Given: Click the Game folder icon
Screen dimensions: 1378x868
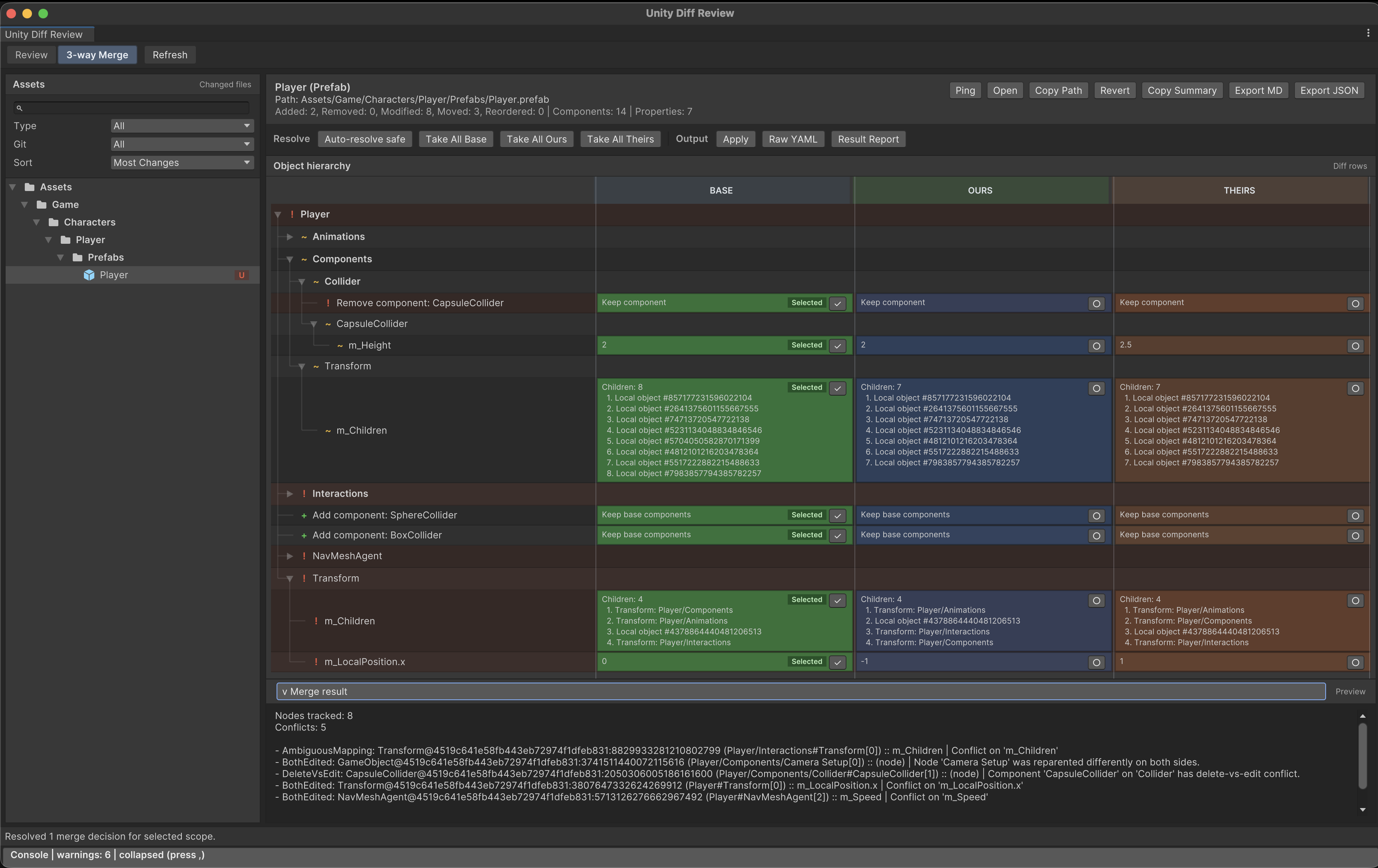Looking at the screenshot, I should 42,205.
